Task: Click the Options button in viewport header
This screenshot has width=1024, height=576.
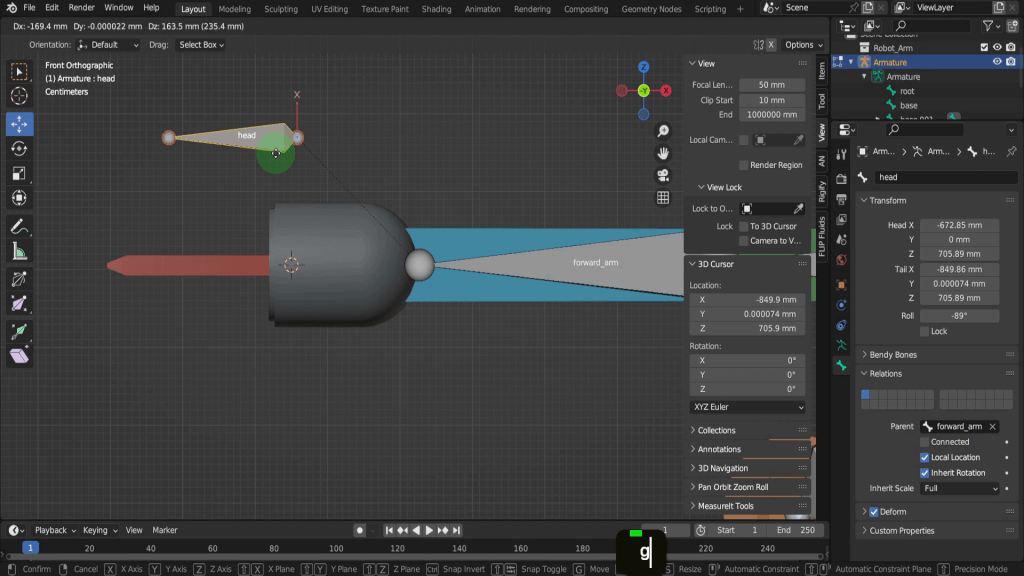Action: [x=803, y=45]
